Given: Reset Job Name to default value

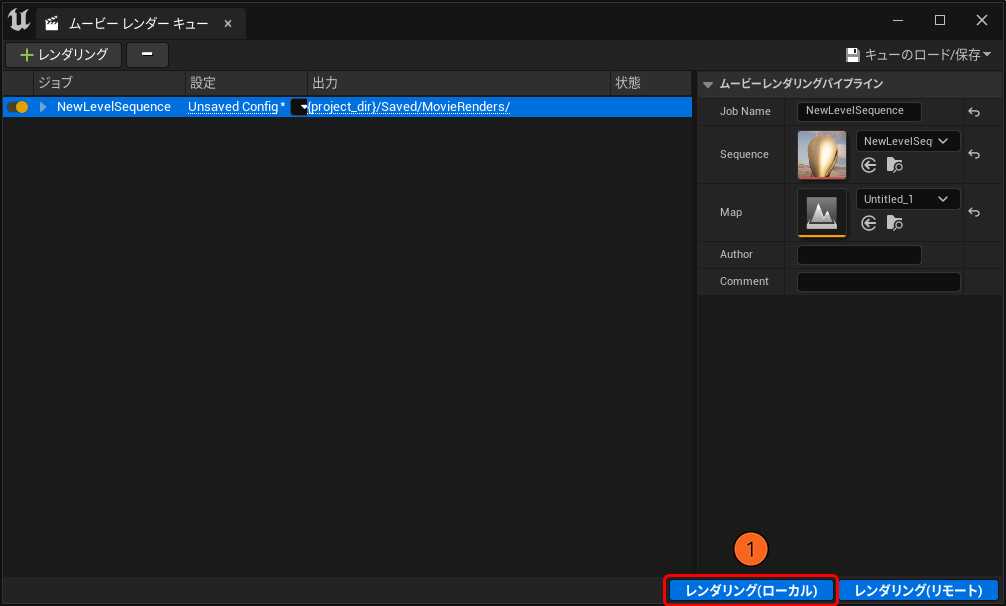Looking at the screenshot, I should click(x=975, y=112).
